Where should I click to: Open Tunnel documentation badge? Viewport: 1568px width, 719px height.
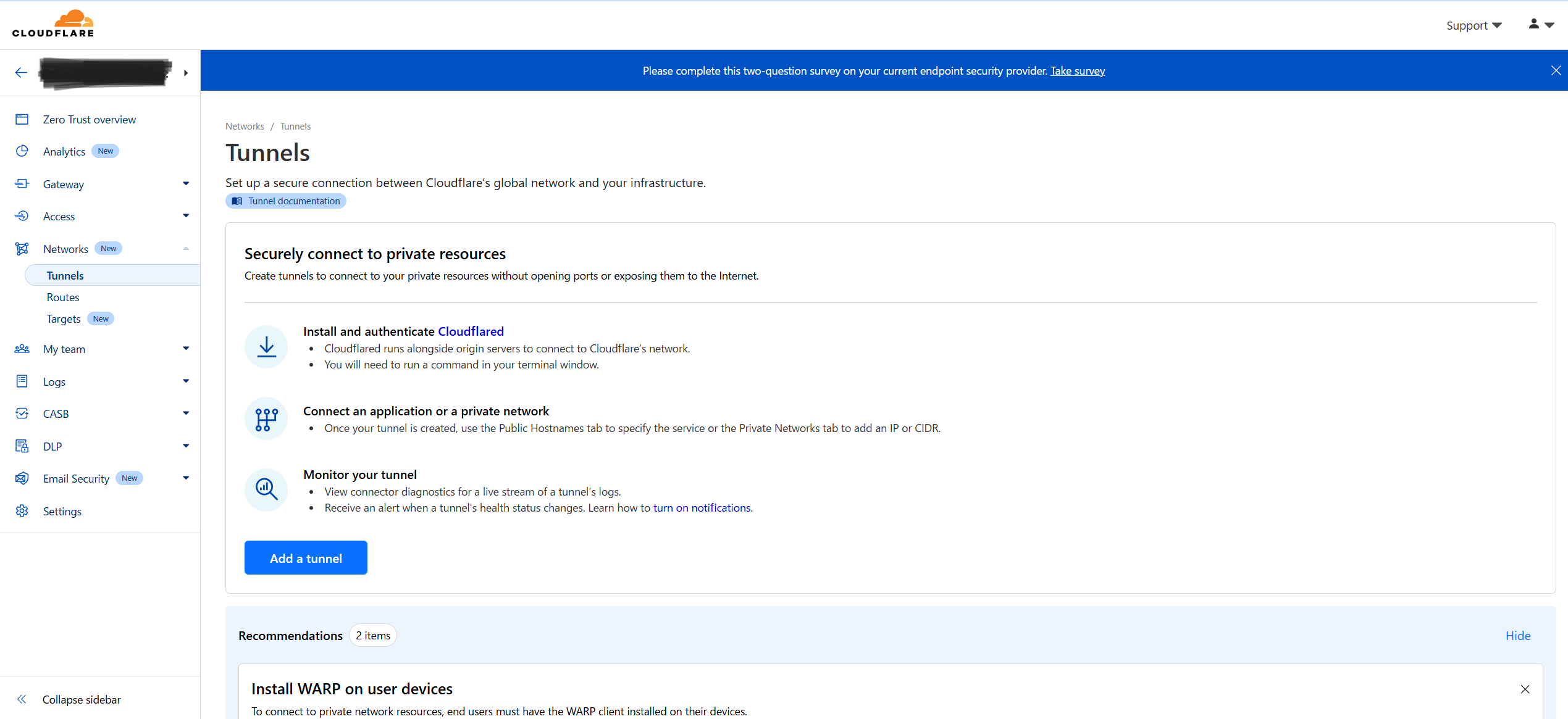[286, 201]
